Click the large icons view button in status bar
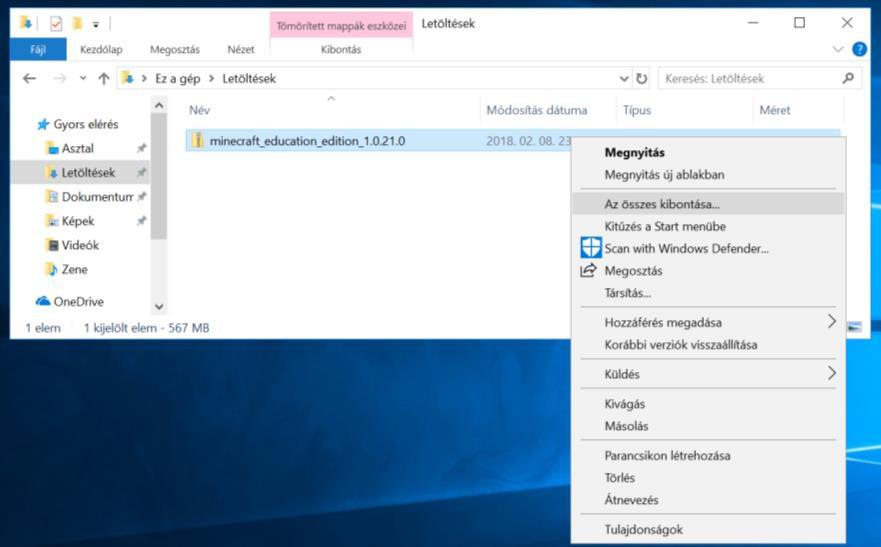The height and width of the screenshot is (547, 881). [x=855, y=327]
